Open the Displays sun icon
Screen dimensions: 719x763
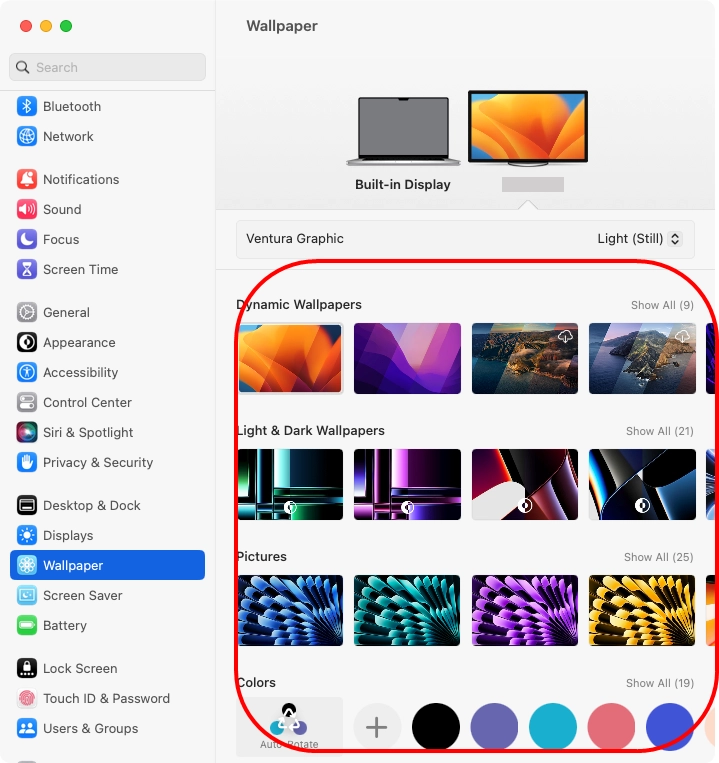(x=27, y=535)
